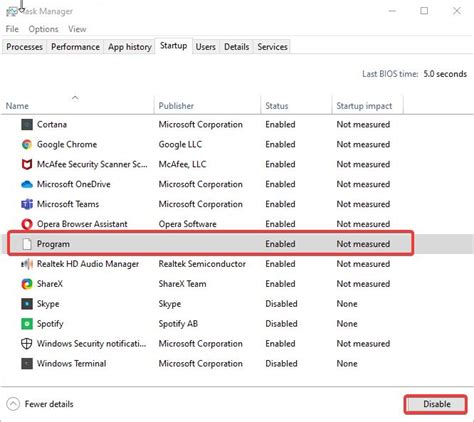The height and width of the screenshot is (422, 474).
Task: Switch to the Performance tab
Action: tap(75, 47)
